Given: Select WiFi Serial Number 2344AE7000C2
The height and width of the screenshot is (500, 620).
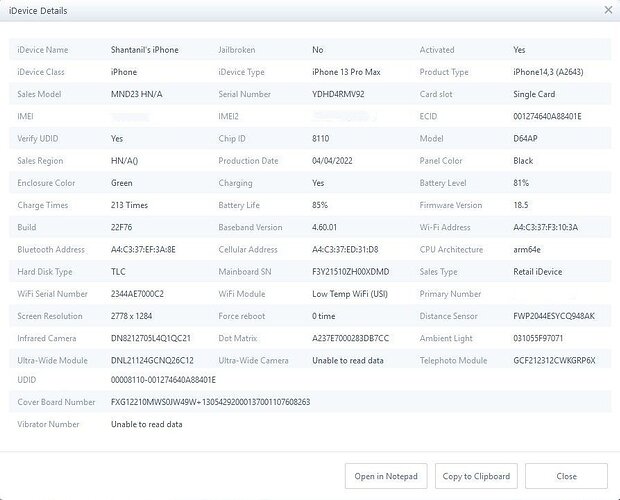Looking at the screenshot, I should point(137,294).
